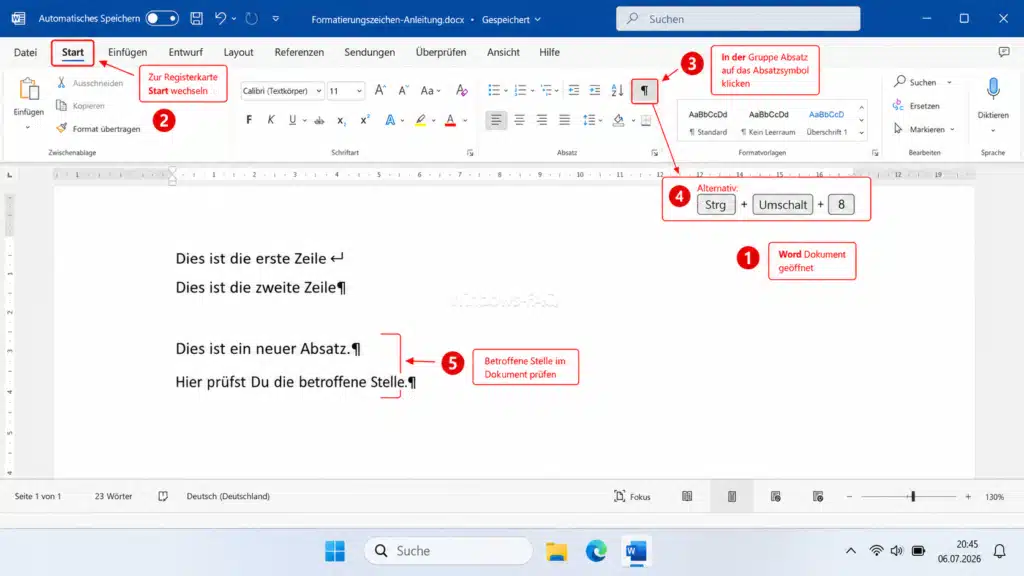The image size is (1024, 576).
Task: Click Deutsch (Deutschland) language status
Action: (x=228, y=496)
